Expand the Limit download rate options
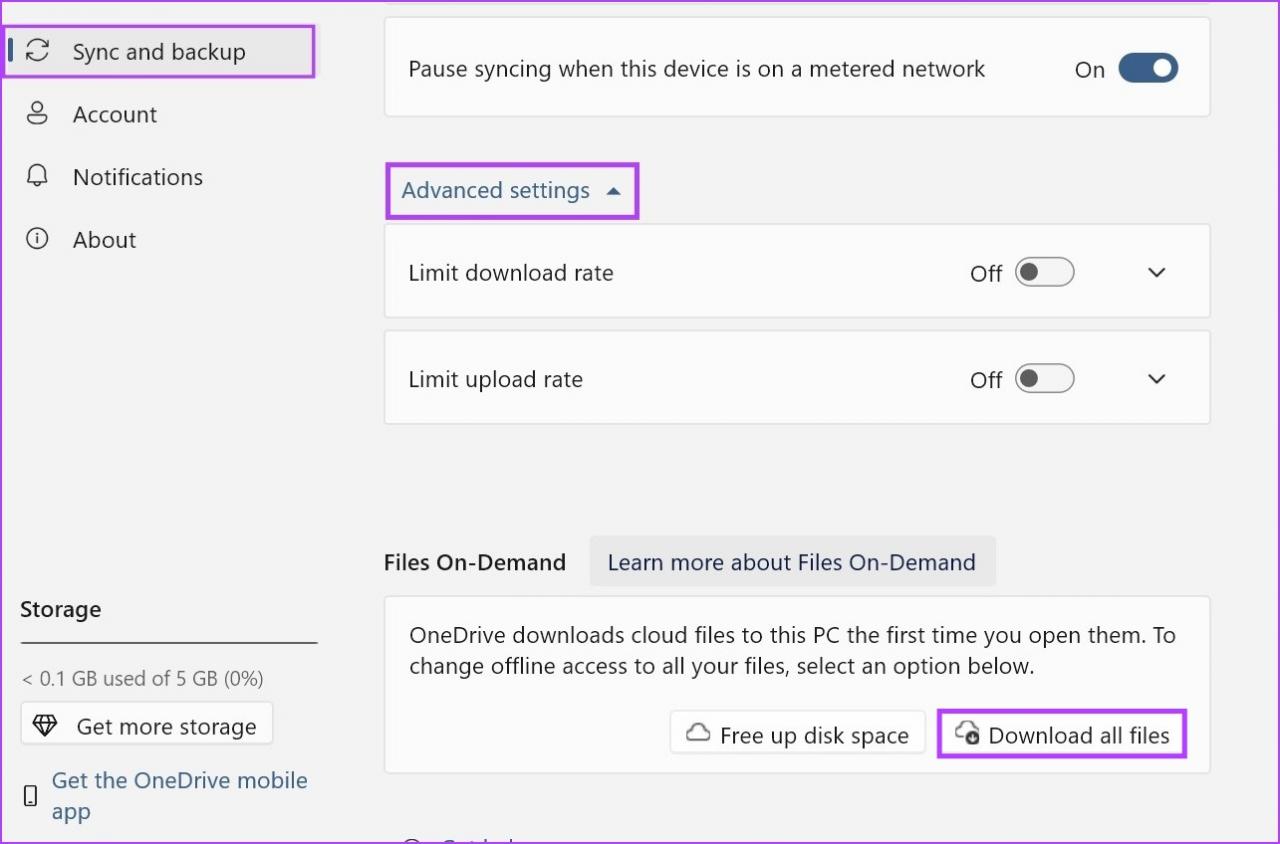This screenshot has width=1280, height=844. pos(1156,271)
